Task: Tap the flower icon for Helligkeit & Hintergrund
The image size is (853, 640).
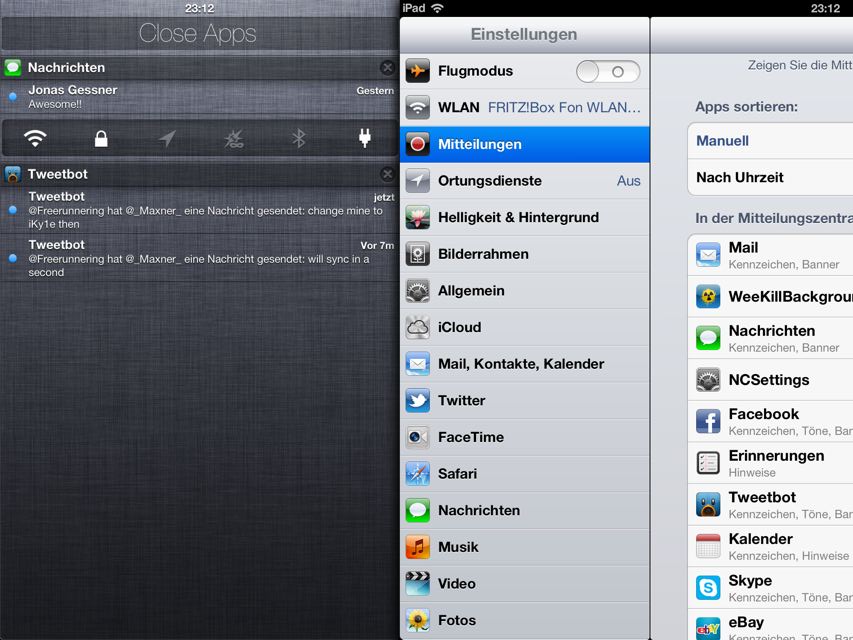Action: [x=417, y=217]
